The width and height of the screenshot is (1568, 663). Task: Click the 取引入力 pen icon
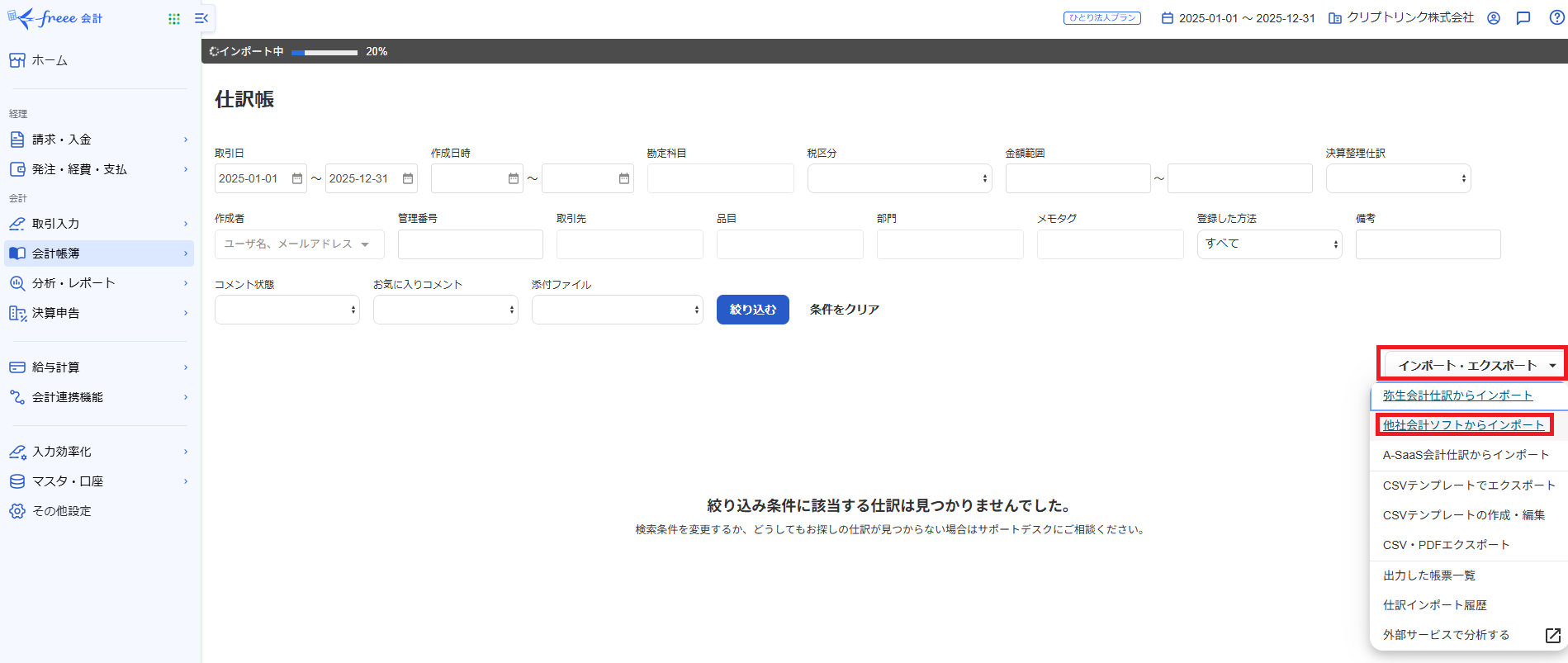(17, 224)
